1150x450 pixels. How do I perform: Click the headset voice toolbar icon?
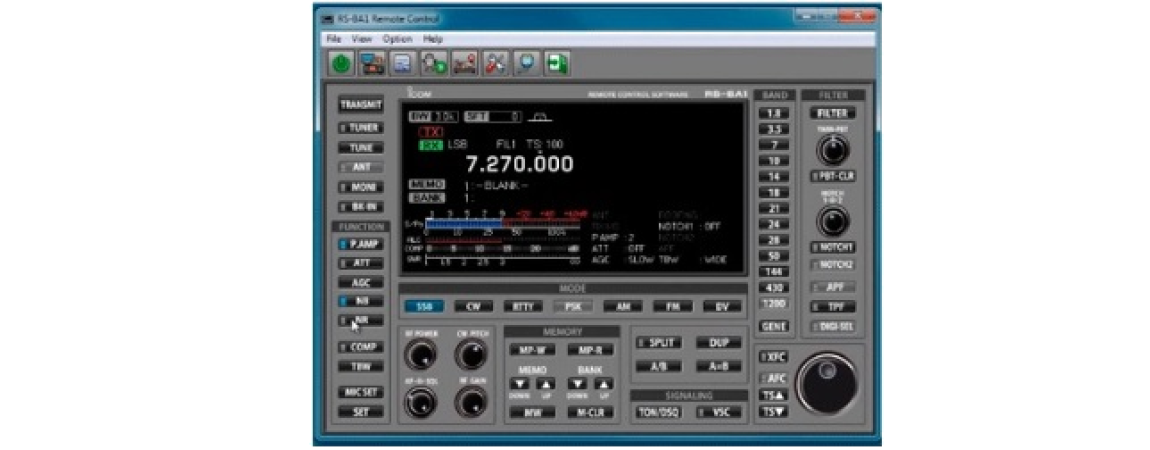[434, 64]
